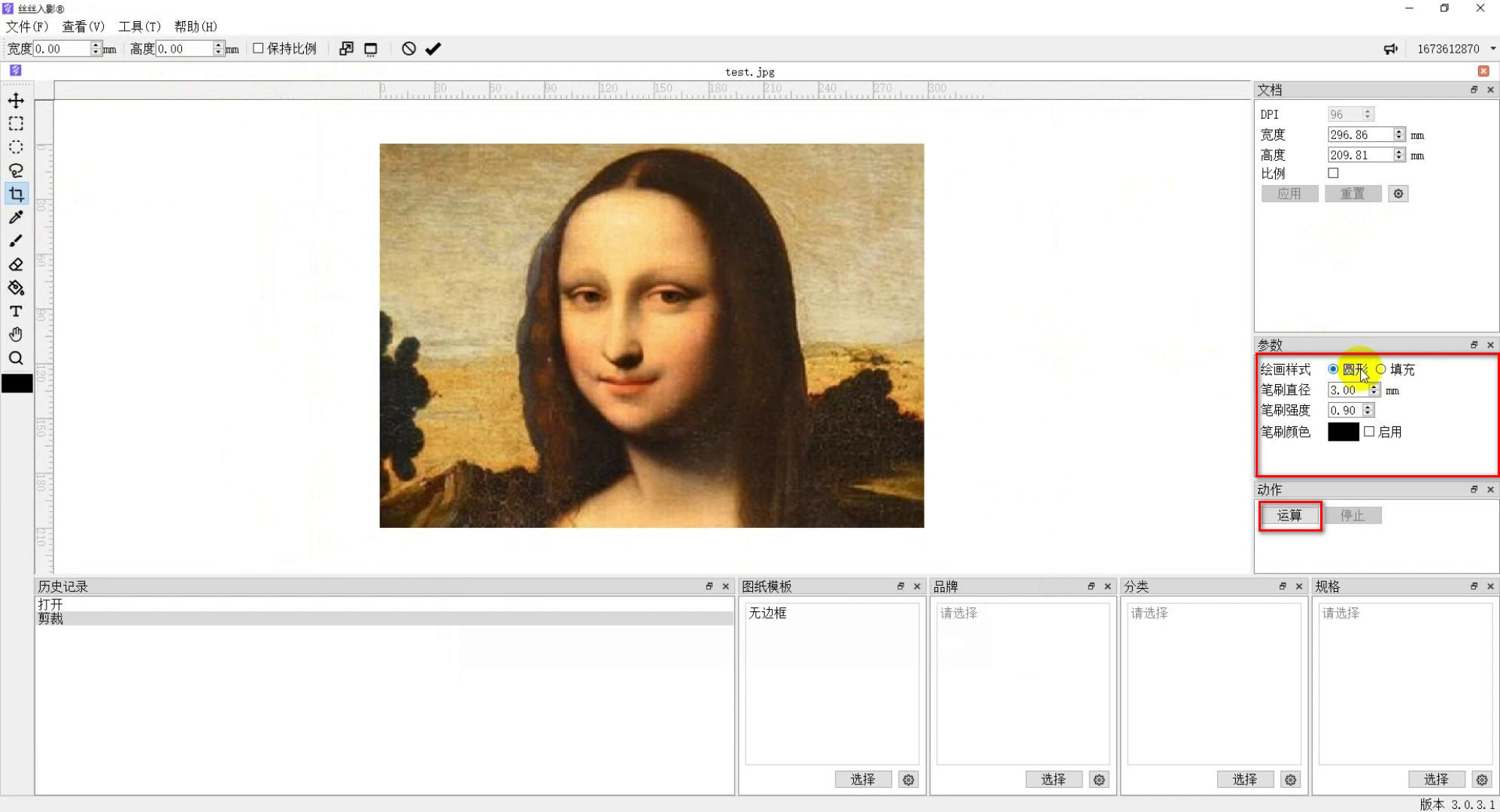
Task: Select the 填充 drawing style radio button
Action: point(1381,369)
